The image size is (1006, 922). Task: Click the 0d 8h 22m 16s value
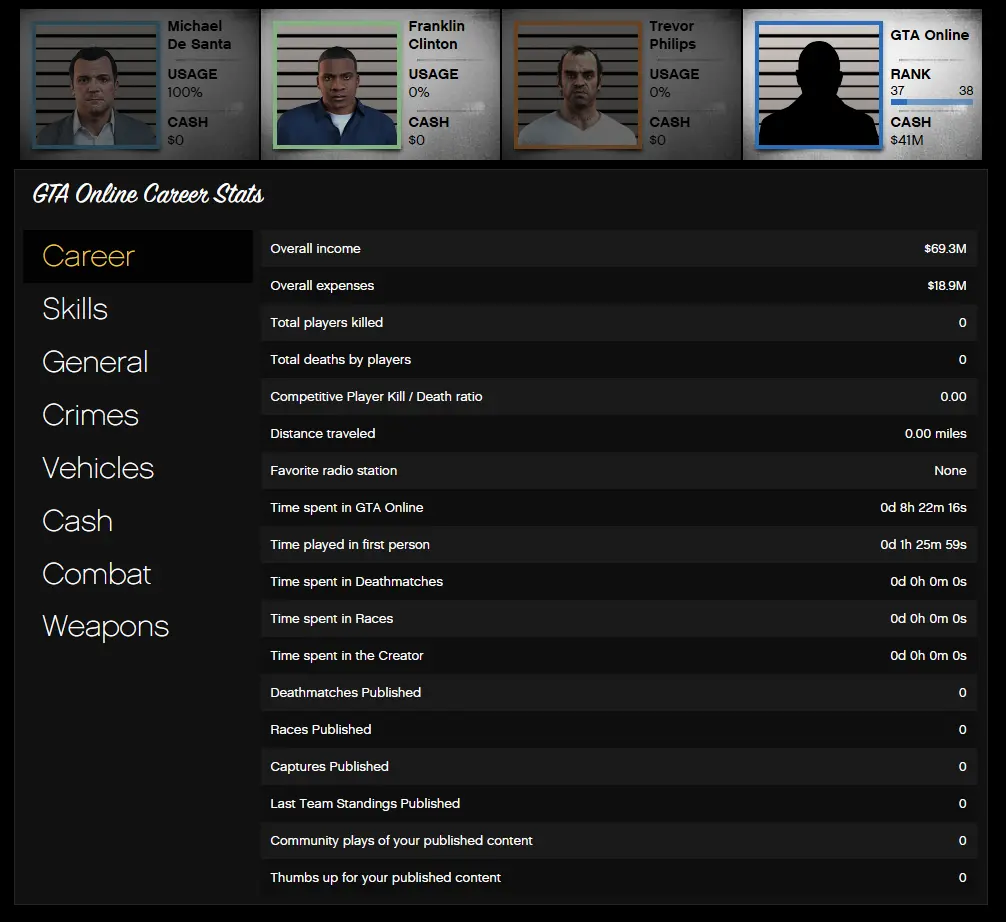click(923, 508)
